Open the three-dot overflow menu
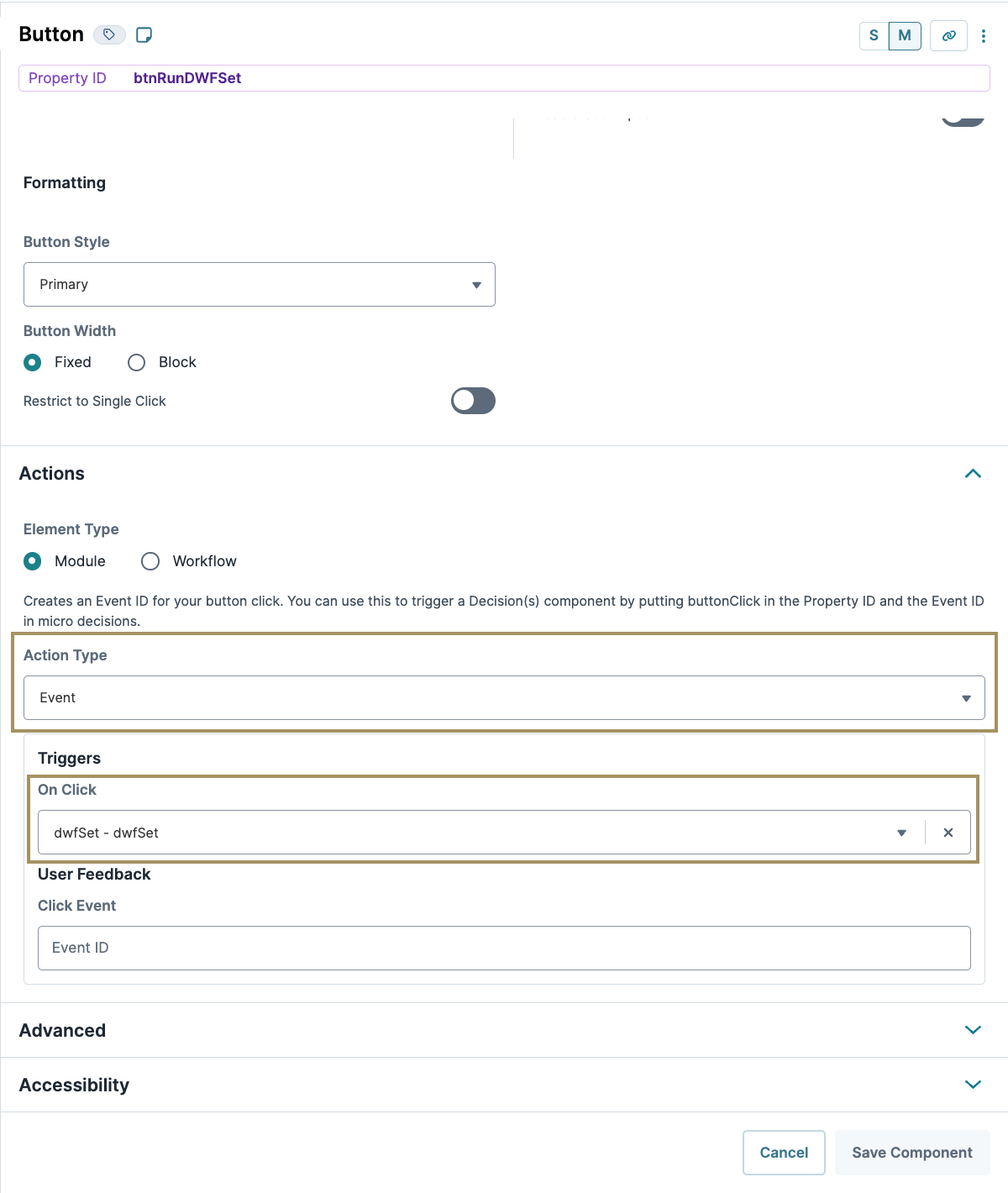Viewport: 1008px width, 1193px height. [x=984, y=36]
